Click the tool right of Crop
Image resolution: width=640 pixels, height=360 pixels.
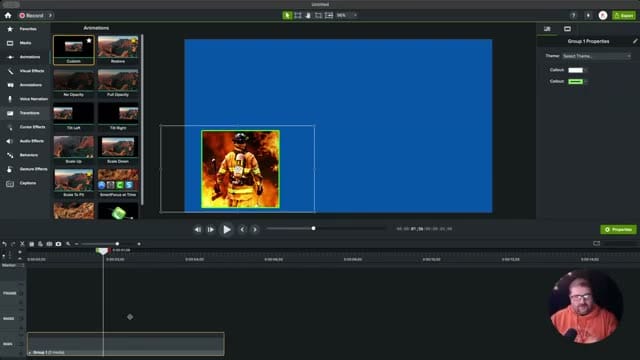click(329, 16)
